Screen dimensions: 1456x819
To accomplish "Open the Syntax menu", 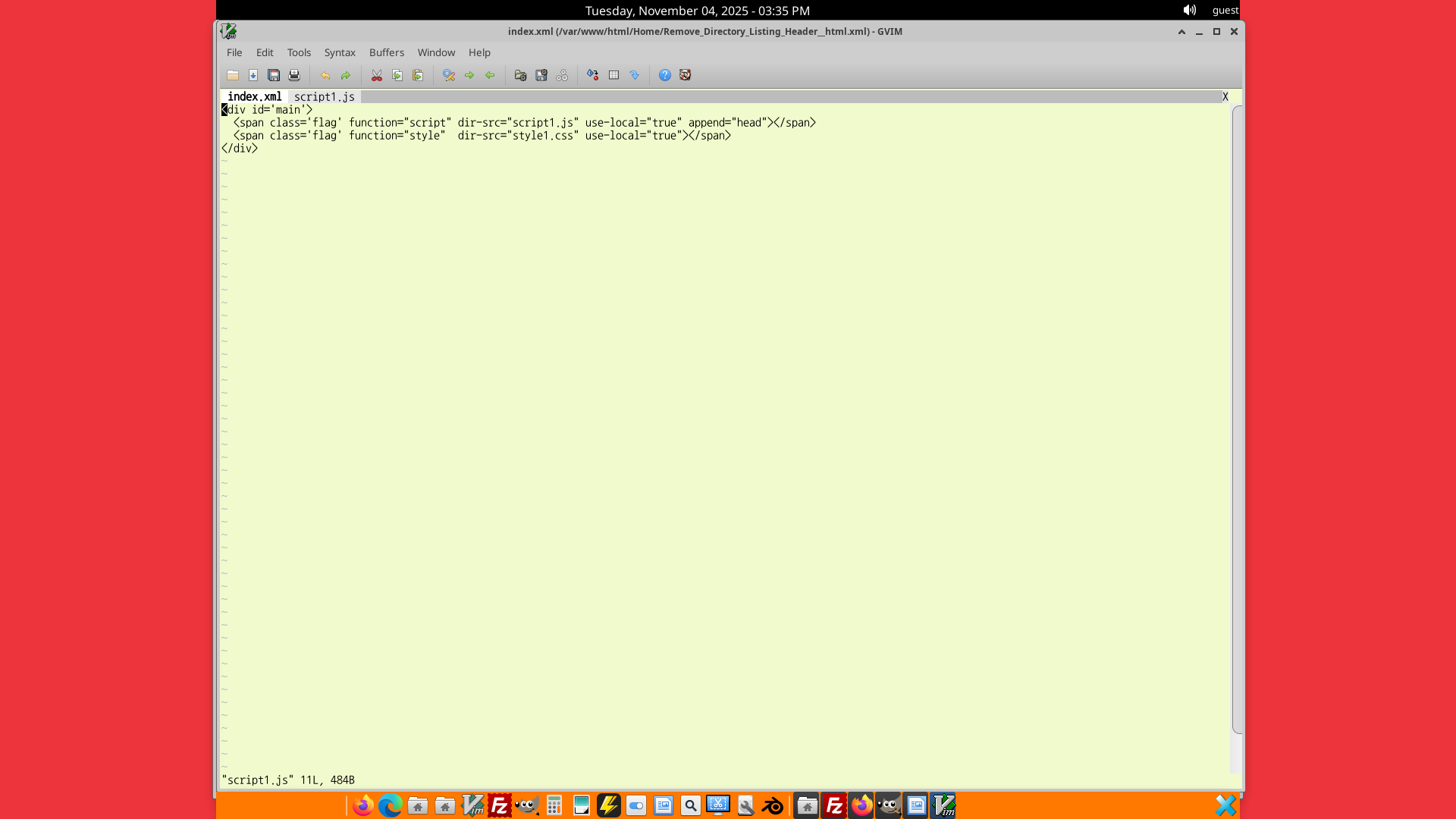I will (x=340, y=52).
